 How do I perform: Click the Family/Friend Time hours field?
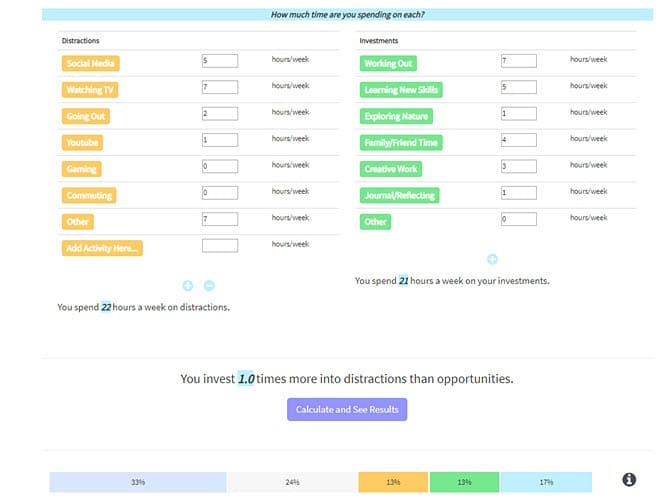518,140
